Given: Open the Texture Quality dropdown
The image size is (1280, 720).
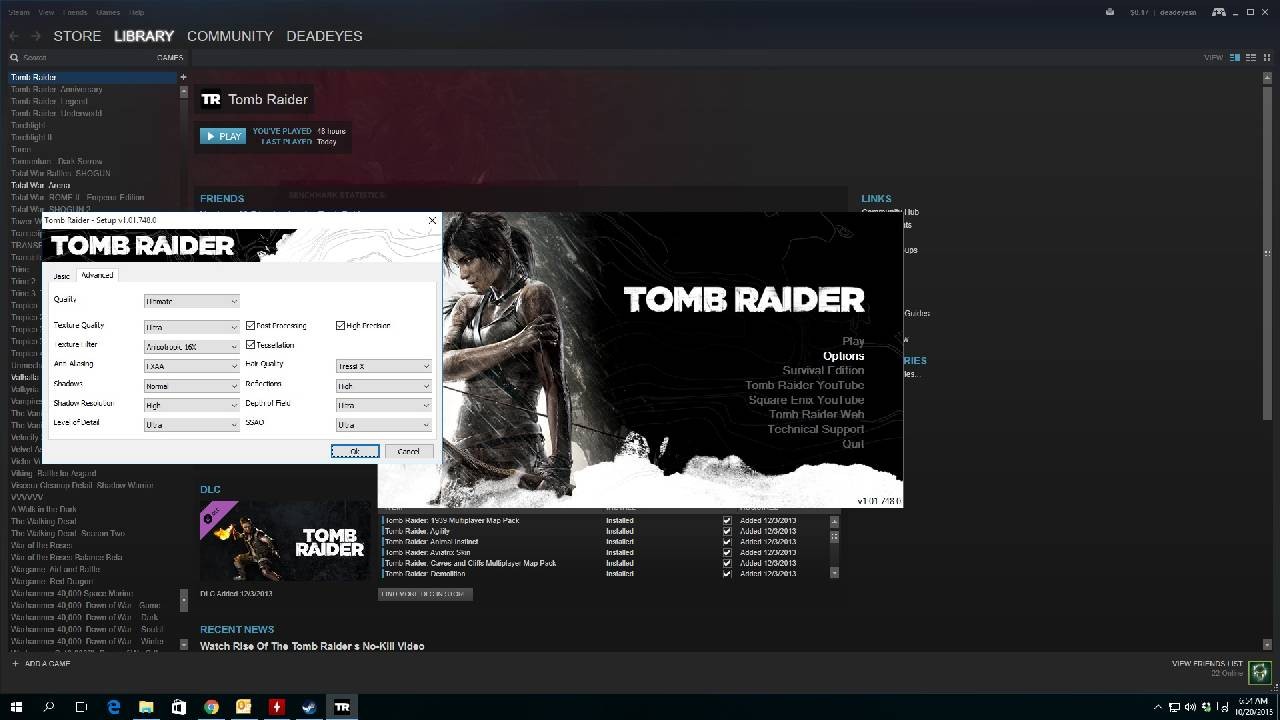Looking at the screenshot, I should coord(191,327).
